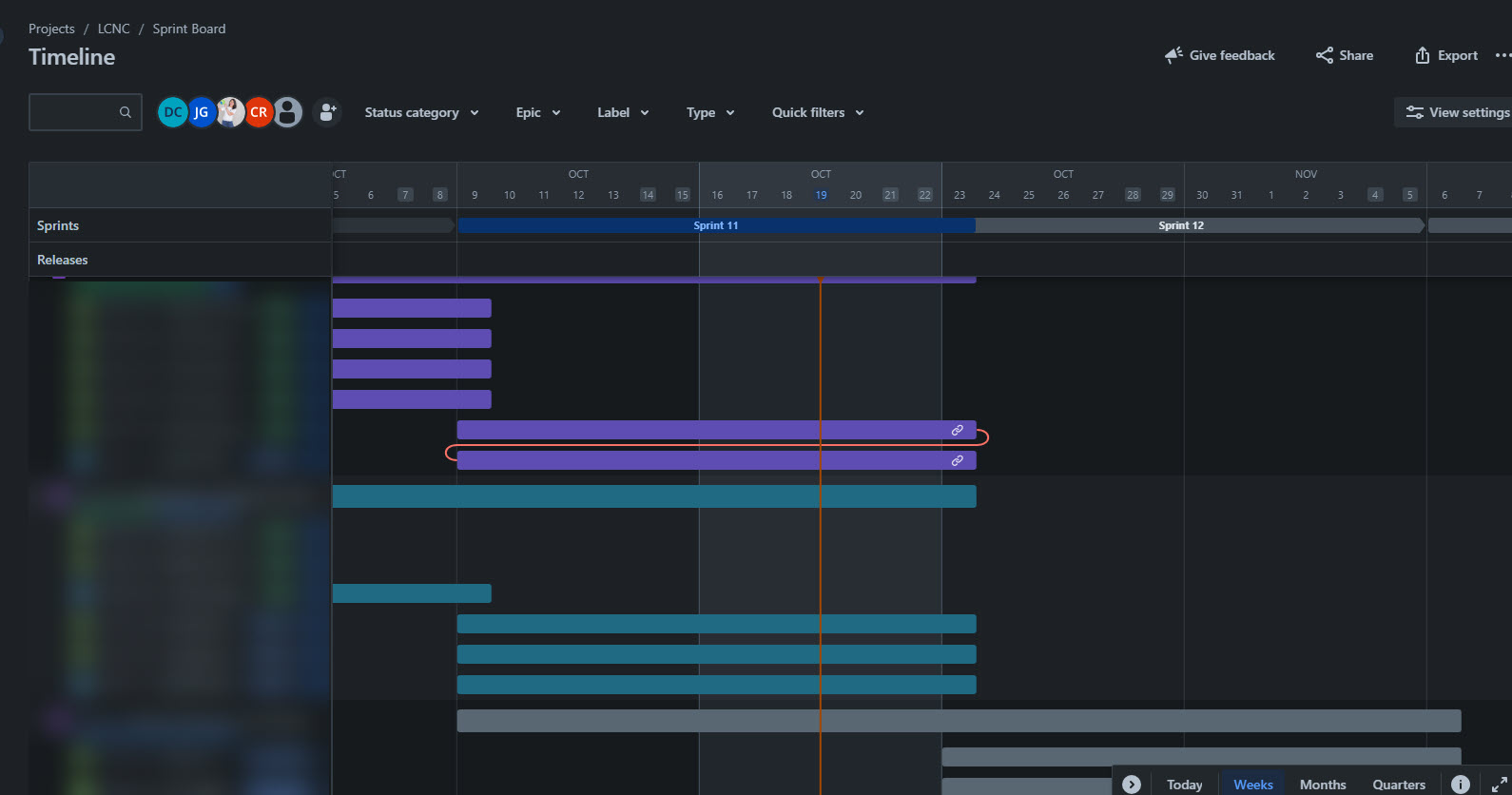
Task: Select the photo avatar assignee
Action: coord(230,112)
